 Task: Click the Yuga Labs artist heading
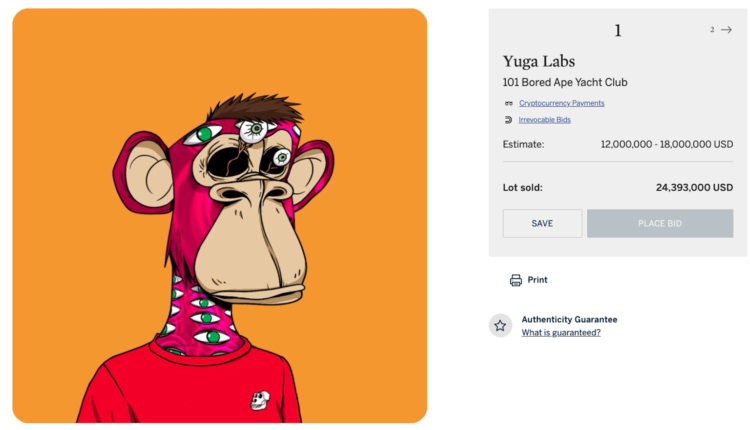click(539, 62)
